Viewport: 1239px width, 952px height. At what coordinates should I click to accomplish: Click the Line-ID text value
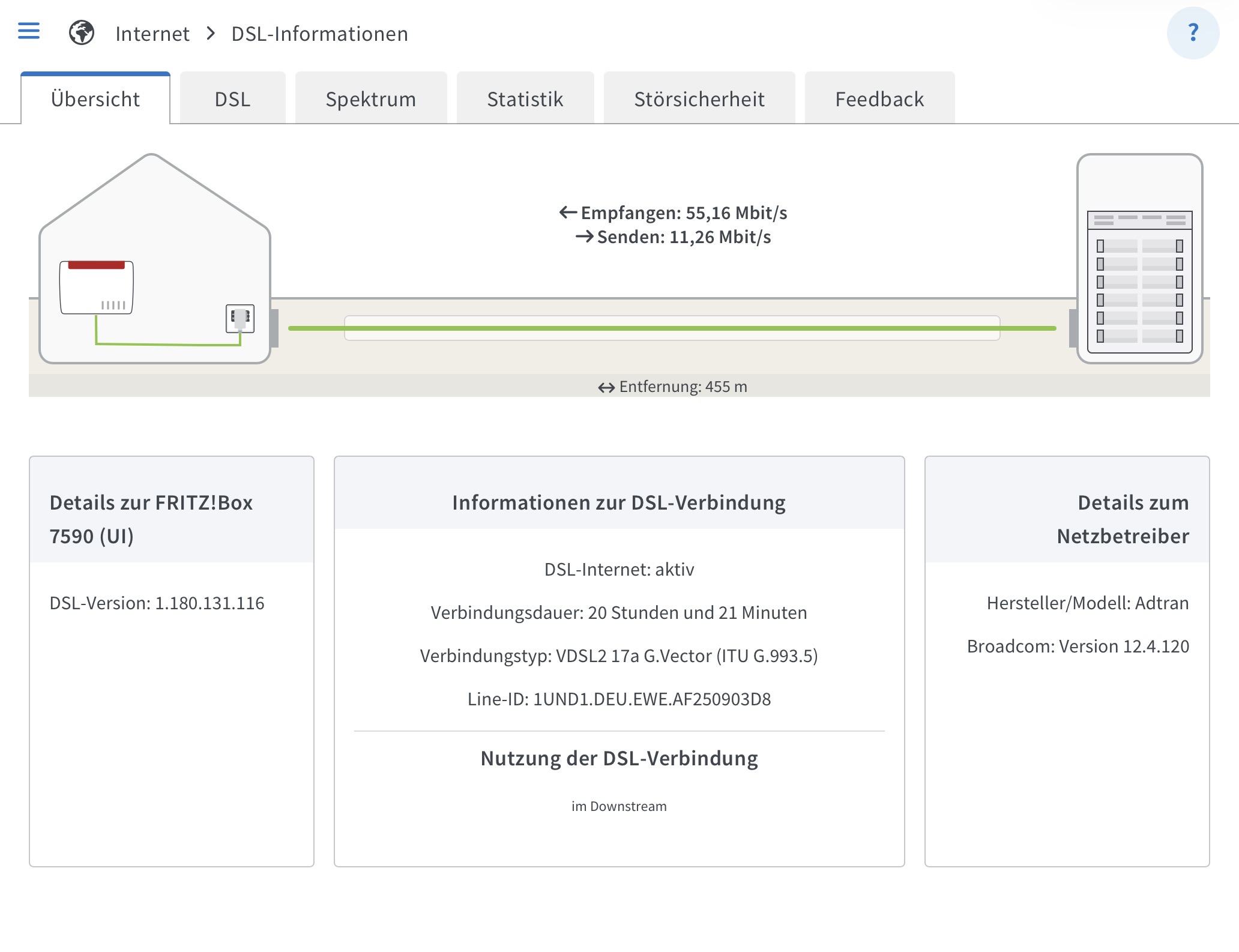pos(651,699)
